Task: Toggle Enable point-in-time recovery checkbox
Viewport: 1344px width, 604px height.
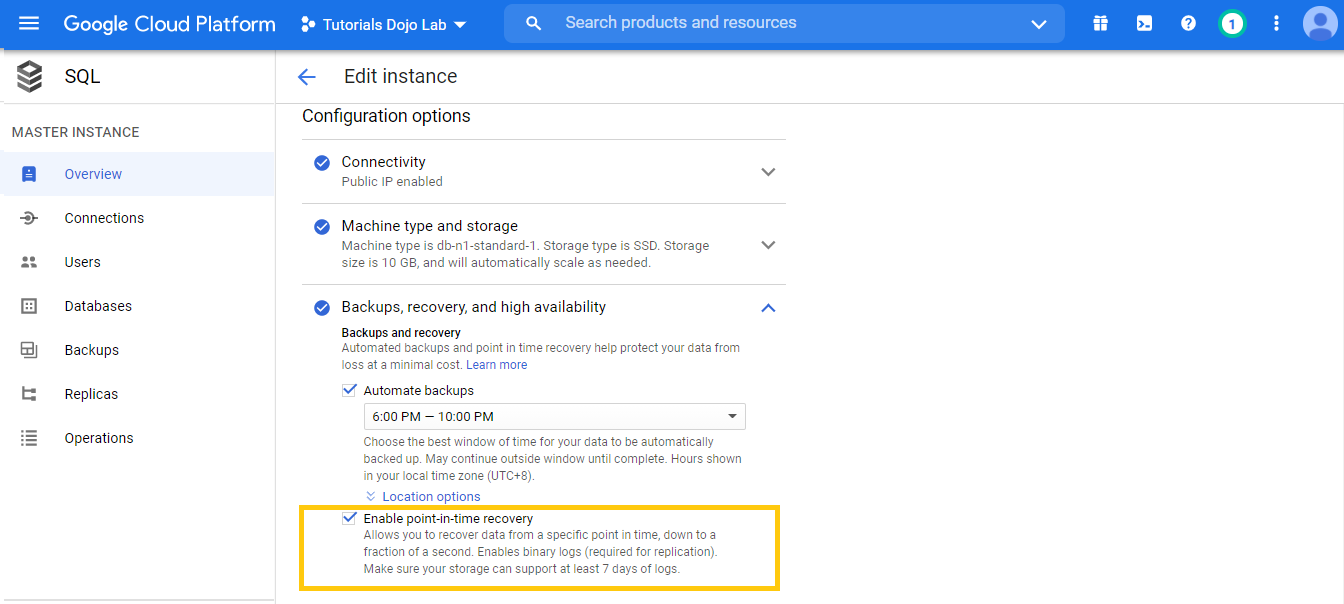Action: coord(349,519)
